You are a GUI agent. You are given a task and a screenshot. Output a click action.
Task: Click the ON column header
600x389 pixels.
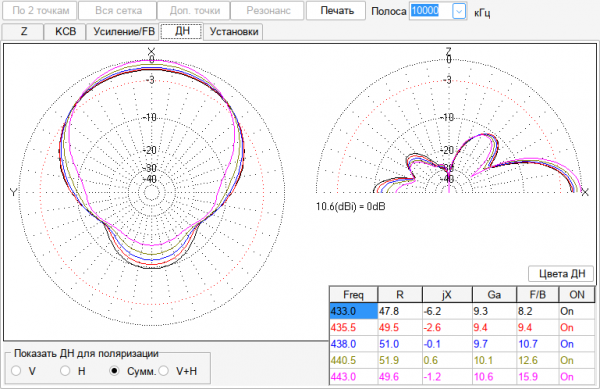pyautogui.click(x=577, y=295)
